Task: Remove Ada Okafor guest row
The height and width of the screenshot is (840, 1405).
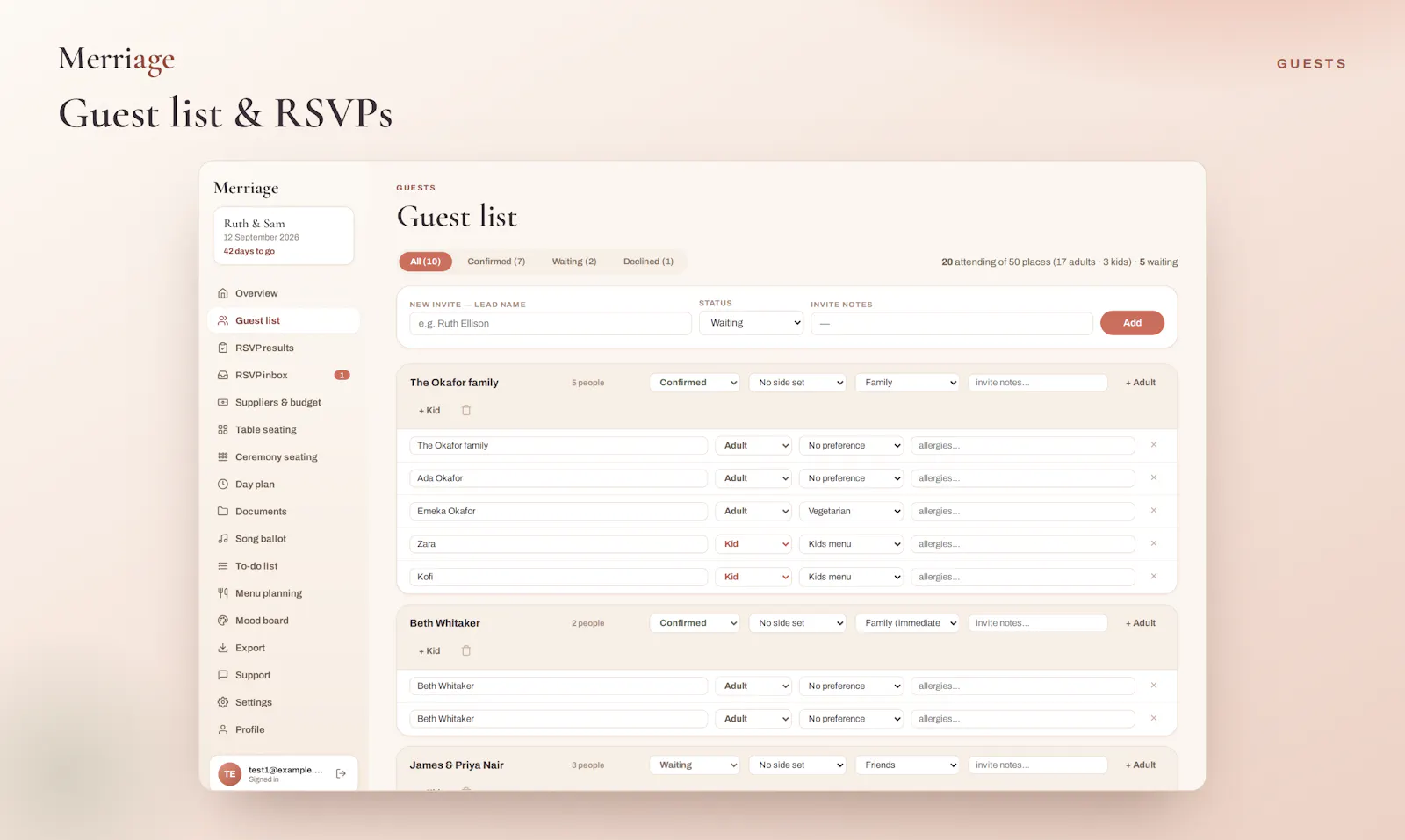Action: 1154,477
